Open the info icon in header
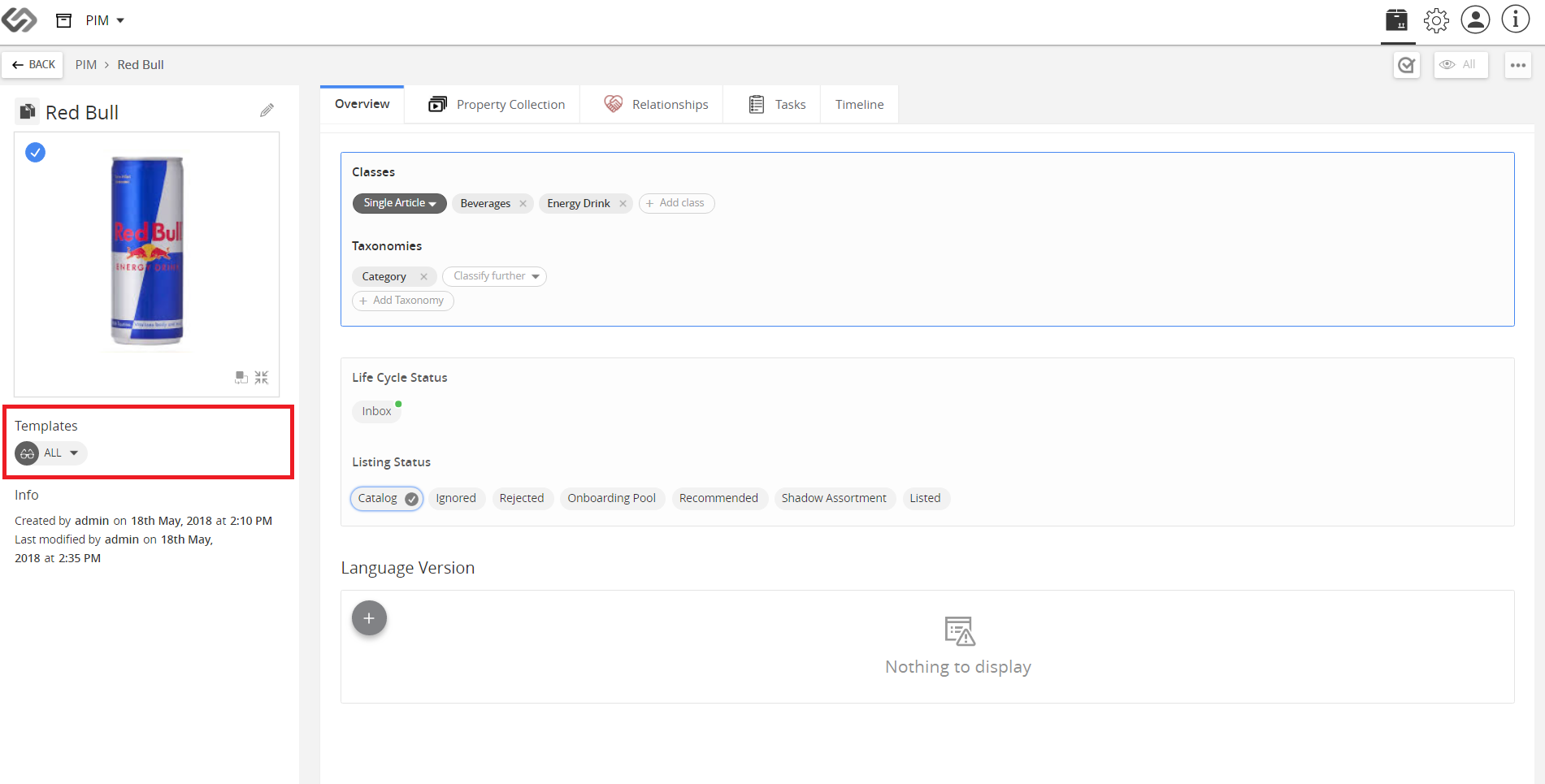 [x=1515, y=19]
